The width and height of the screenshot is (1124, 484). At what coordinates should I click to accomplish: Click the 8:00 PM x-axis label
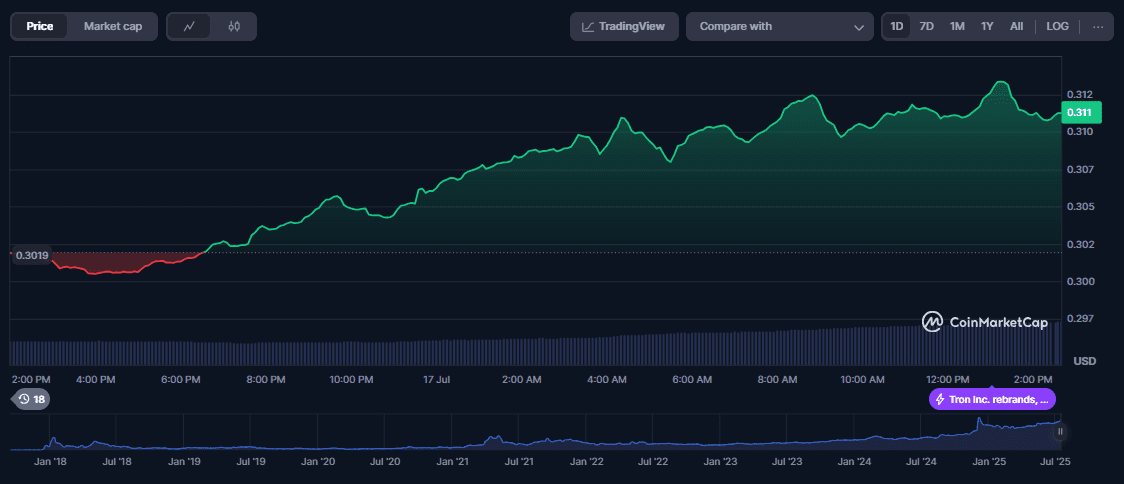(x=265, y=379)
